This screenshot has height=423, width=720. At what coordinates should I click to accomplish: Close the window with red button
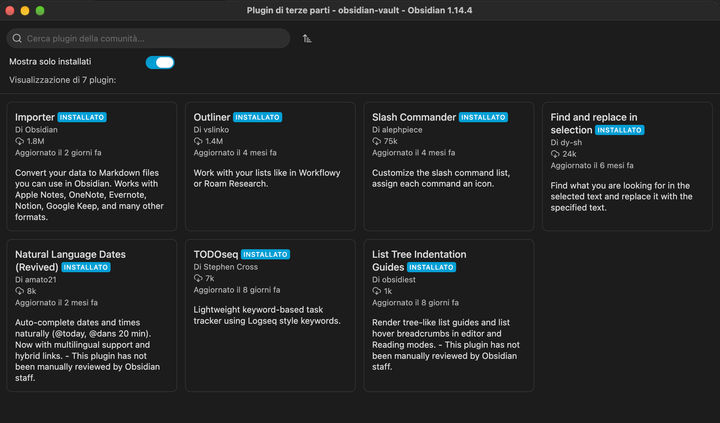pyautogui.click(x=10, y=10)
